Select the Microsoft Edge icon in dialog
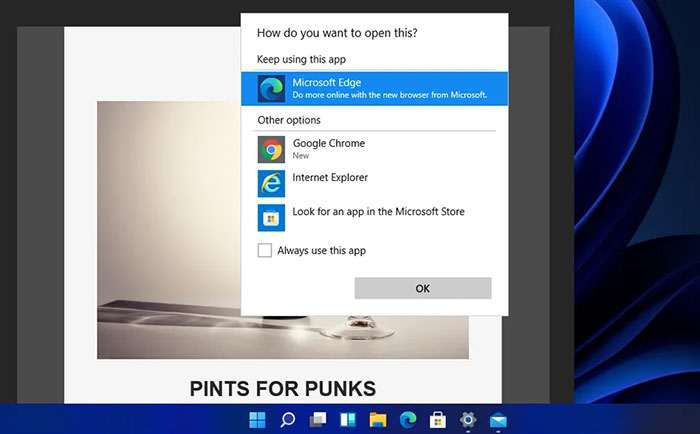 tap(271, 88)
